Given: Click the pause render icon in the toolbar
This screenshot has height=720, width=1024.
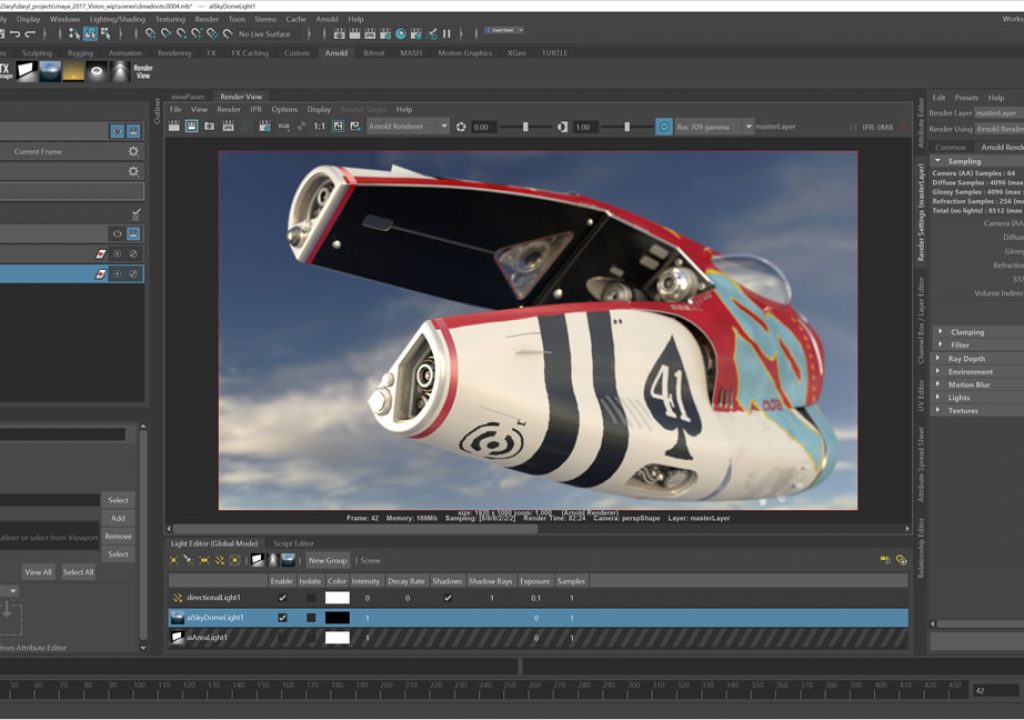Looking at the screenshot, I should pyautogui.click(x=447, y=33).
